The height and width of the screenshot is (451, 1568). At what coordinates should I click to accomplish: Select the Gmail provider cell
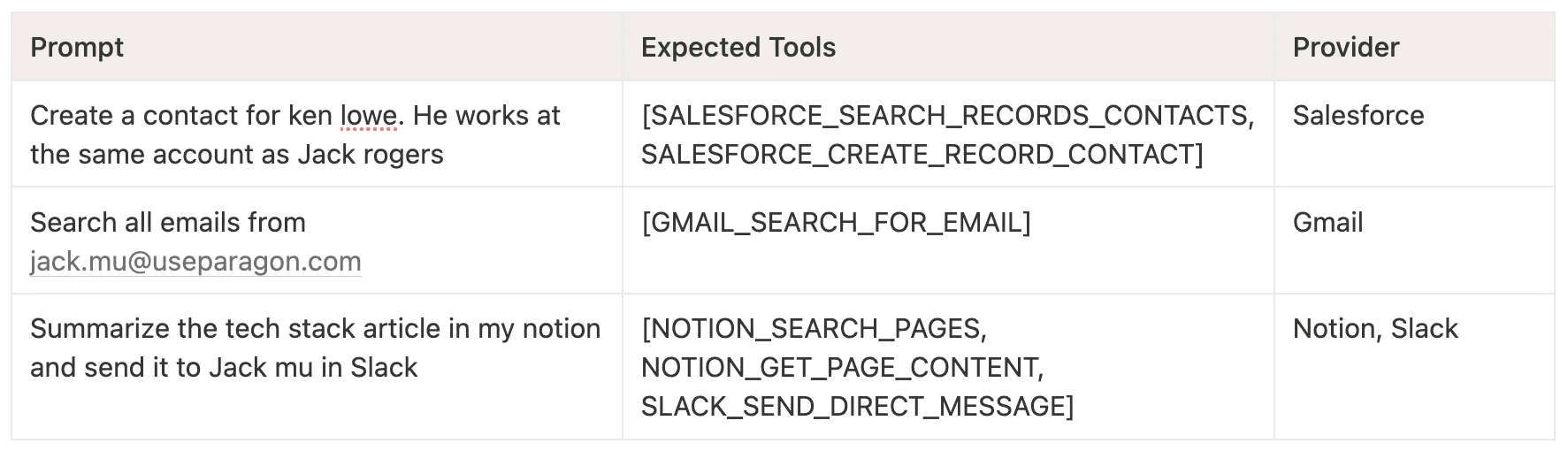[1327, 223]
